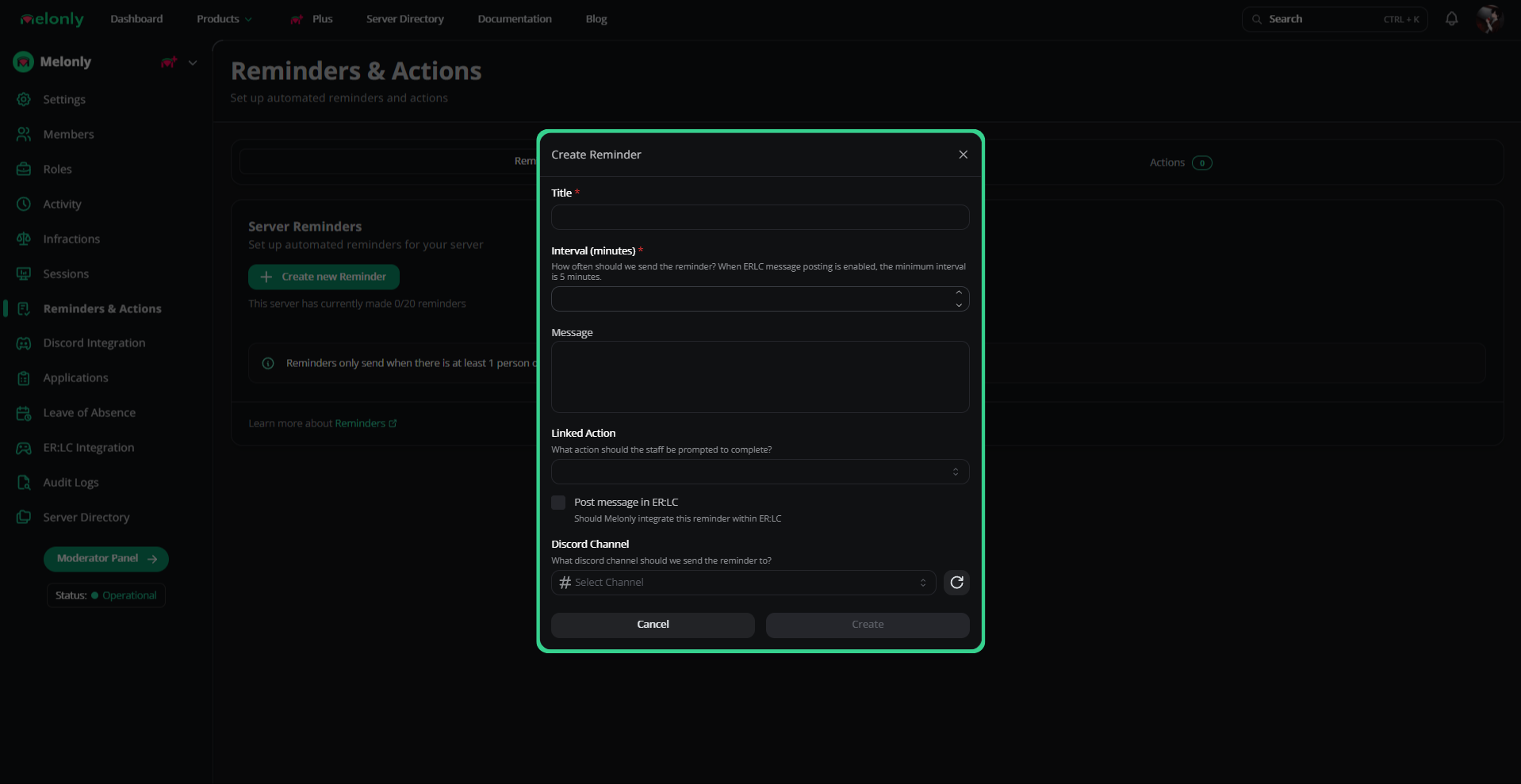Enable Post message in ER:LC checkbox
Viewport: 1521px width, 784px height.
558,503
